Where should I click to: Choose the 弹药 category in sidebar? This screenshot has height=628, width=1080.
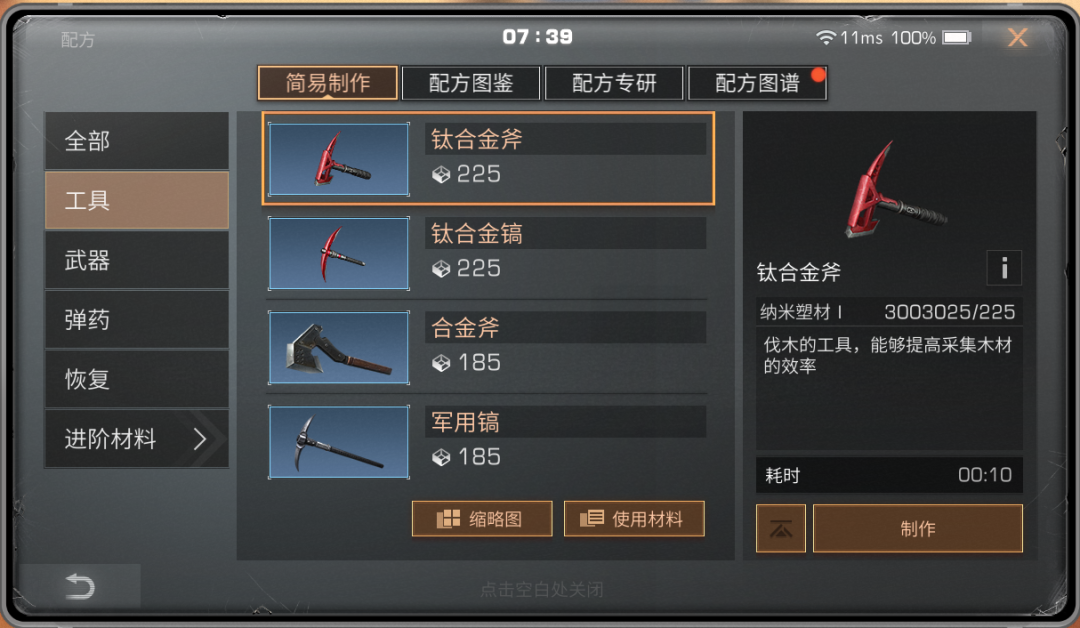[137, 320]
